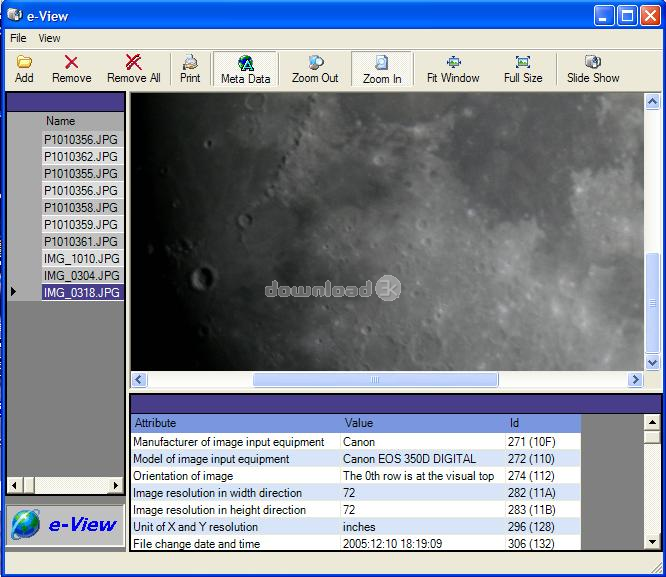
Task: Minimize the e-View window
Action: [x=603, y=16]
